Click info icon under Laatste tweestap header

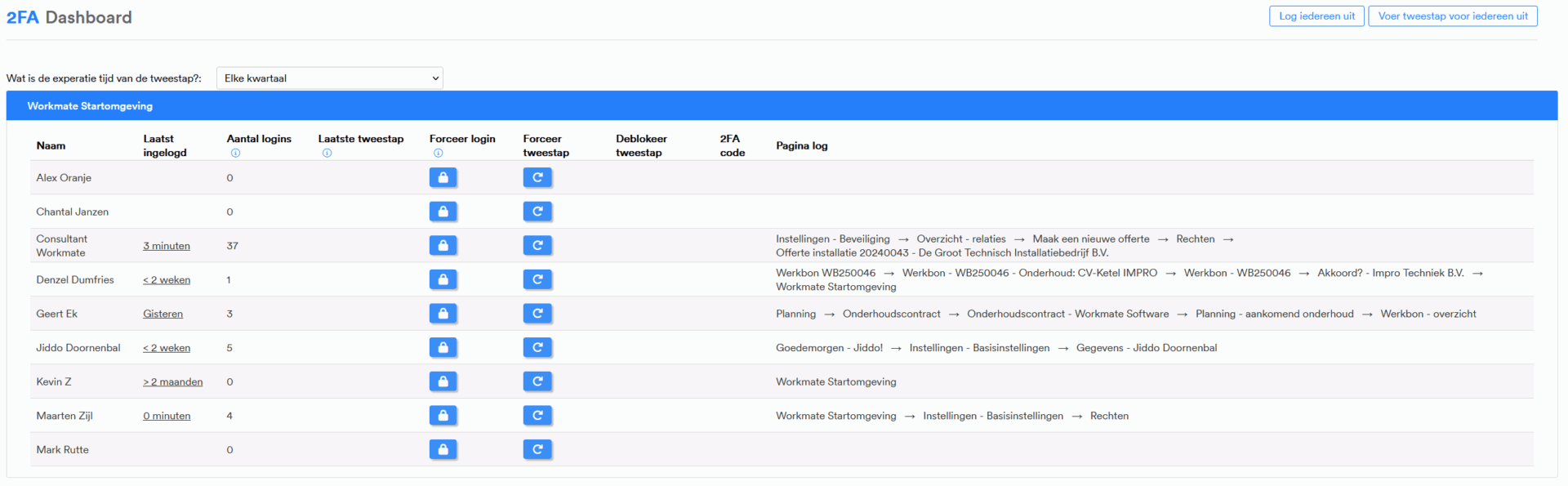(x=327, y=153)
